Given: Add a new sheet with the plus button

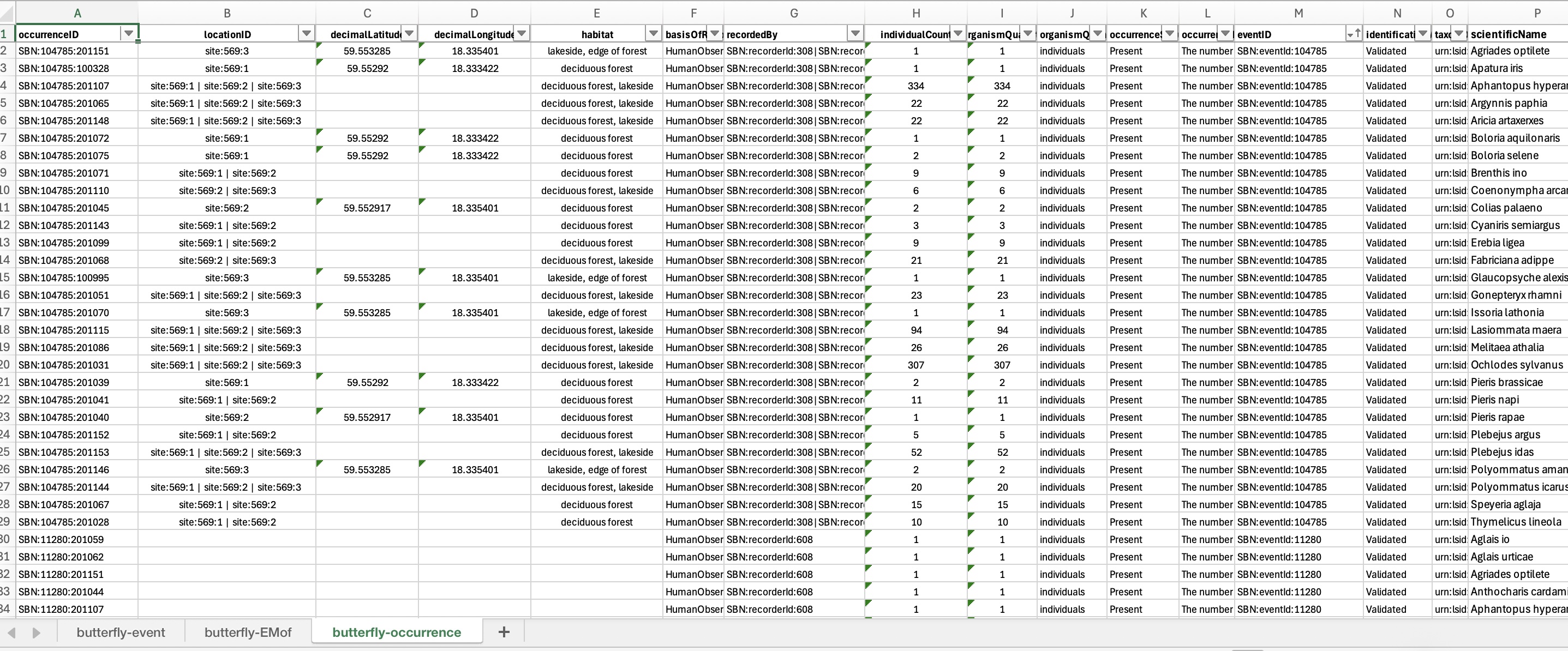Looking at the screenshot, I should 504,632.
